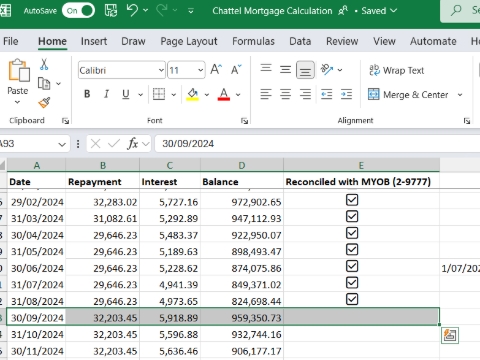Toggle Bold formatting
Image resolution: width=480 pixels, height=360 pixels.
87,94
